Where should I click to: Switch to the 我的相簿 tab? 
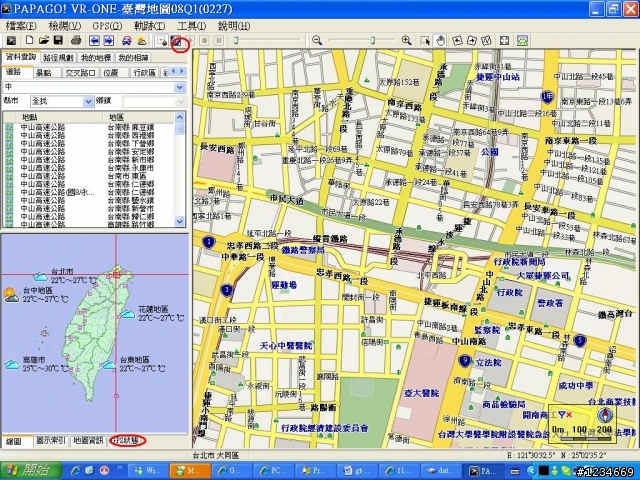pyautogui.click(x=133, y=58)
